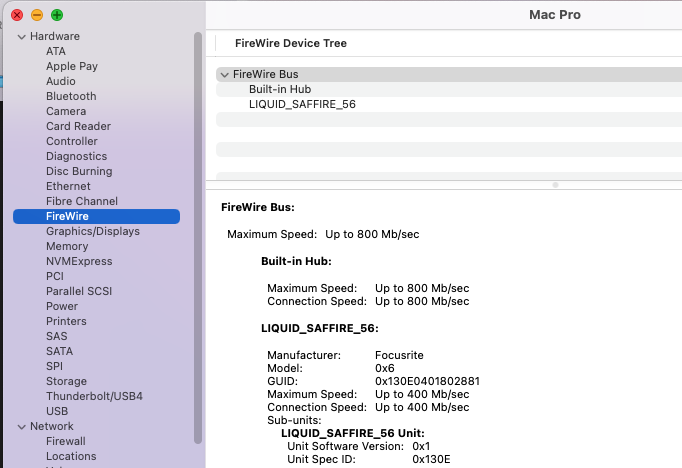Image resolution: width=682 pixels, height=468 pixels.
Task: Click the sidebar vertical scrollbar
Action: click(x=198, y=237)
